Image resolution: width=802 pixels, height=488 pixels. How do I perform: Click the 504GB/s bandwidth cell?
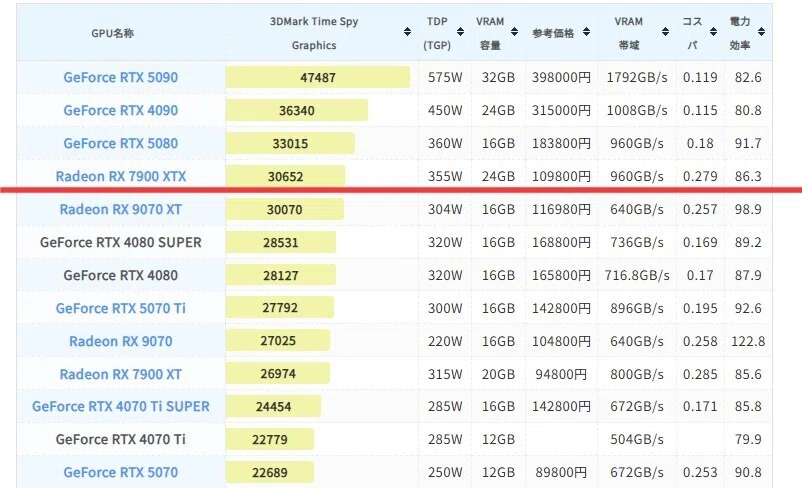[637, 439]
